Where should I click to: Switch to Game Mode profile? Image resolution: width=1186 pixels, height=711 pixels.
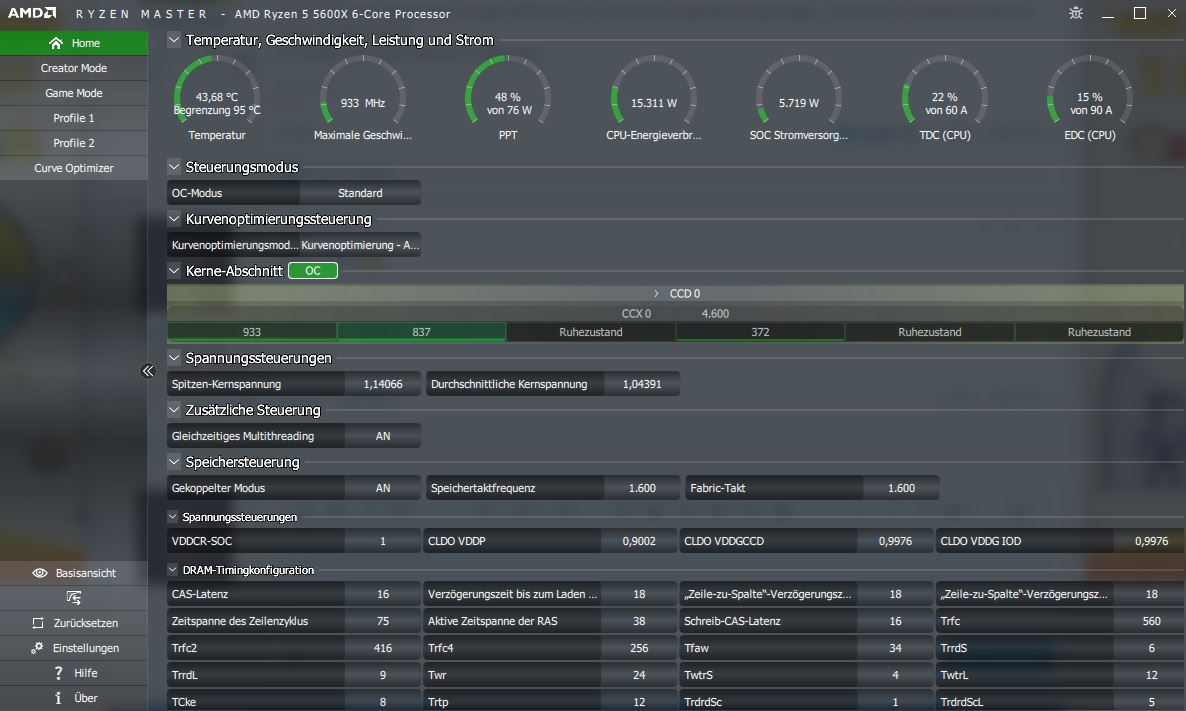pyautogui.click(x=73, y=93)
